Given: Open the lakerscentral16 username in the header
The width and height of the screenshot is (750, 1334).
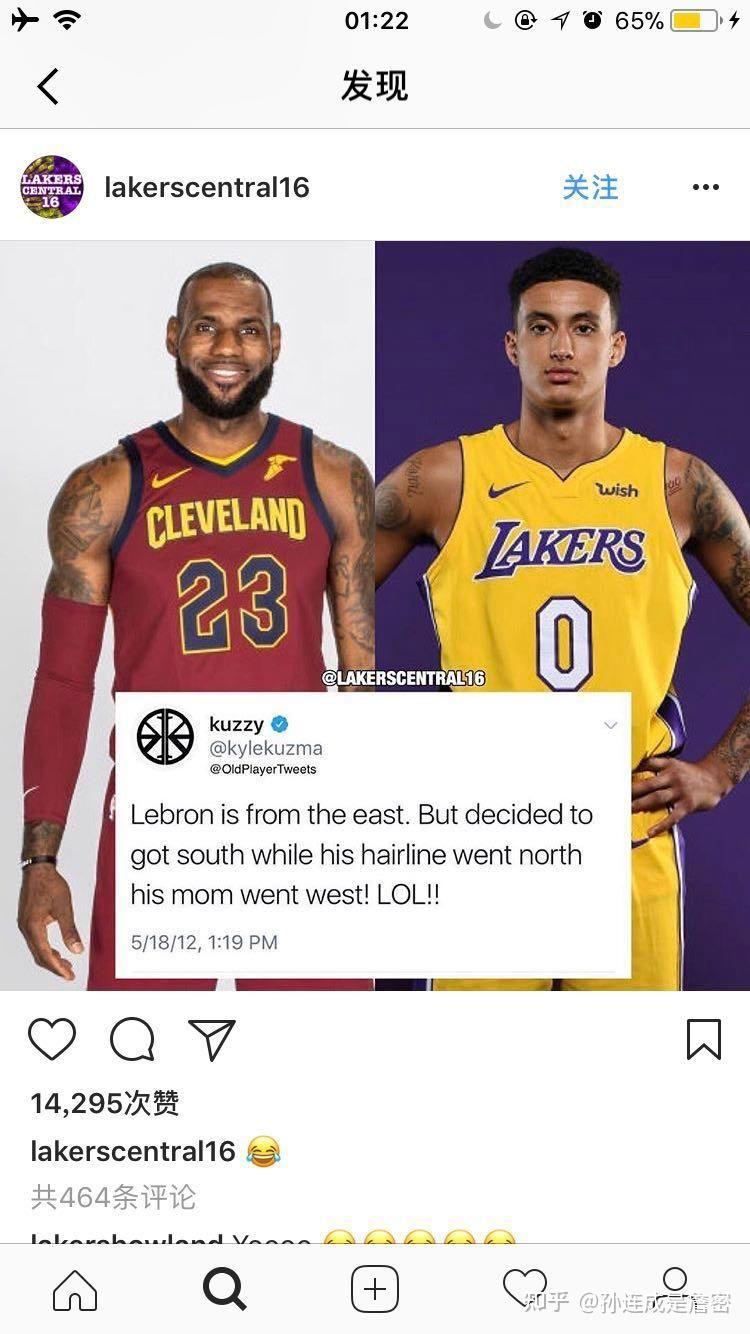Looking at the screenshot, I should 207,187.
